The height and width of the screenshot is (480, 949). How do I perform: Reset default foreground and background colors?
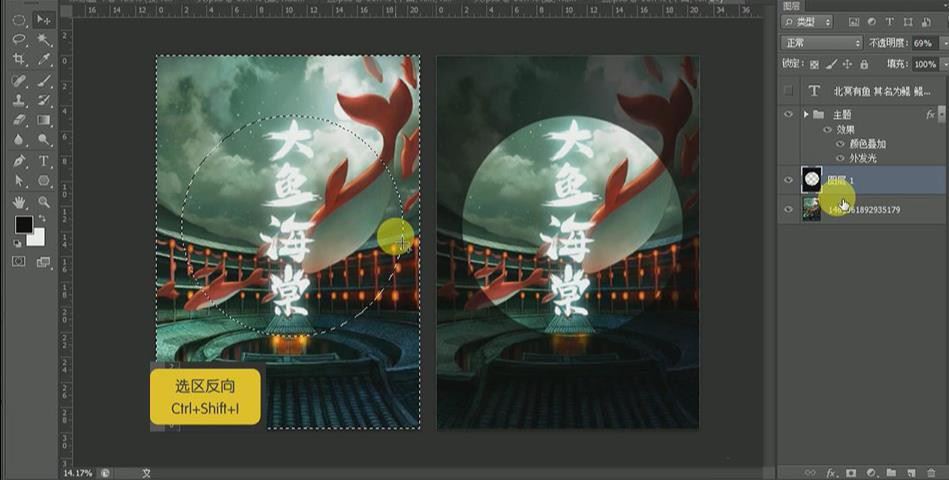[18, 243]
